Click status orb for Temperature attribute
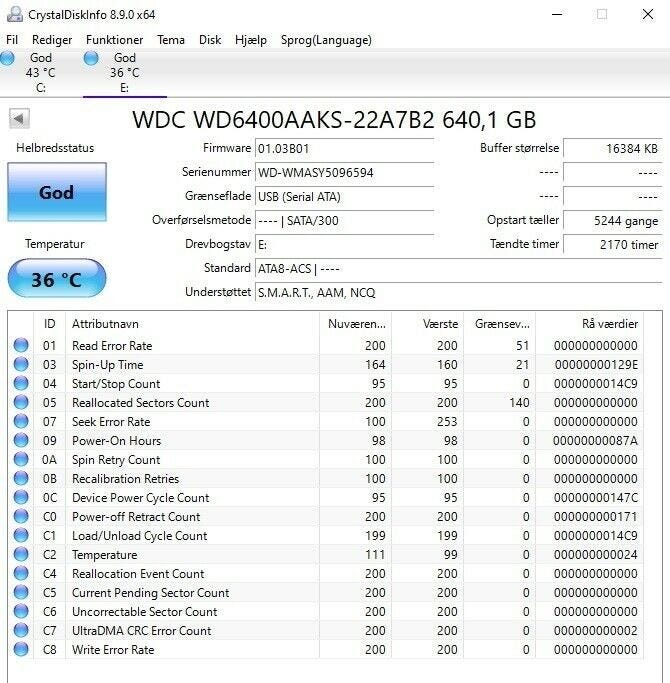This screenshot has height=683, width=670. point(21,555)
